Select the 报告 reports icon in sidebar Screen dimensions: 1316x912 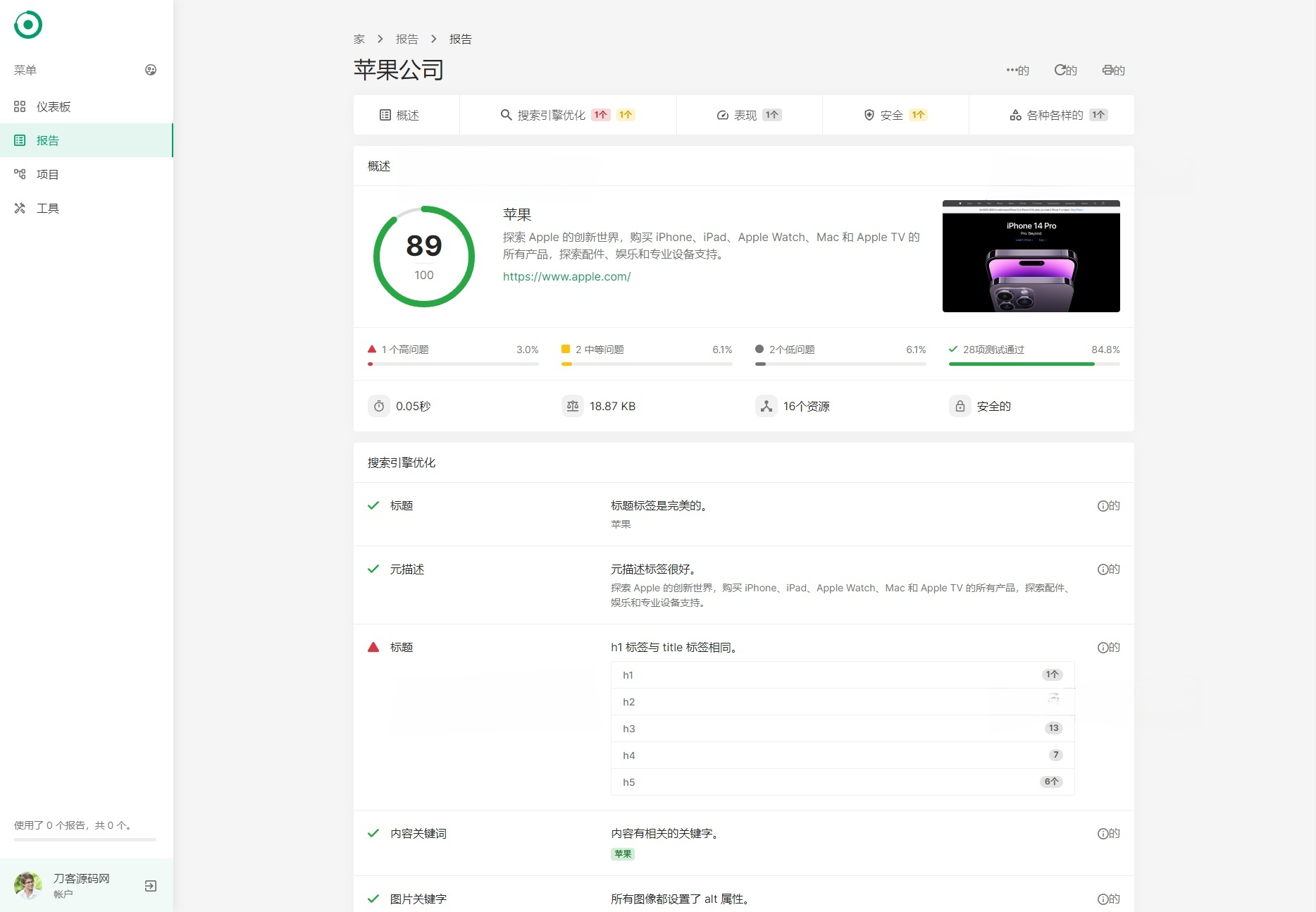(20, 140)
